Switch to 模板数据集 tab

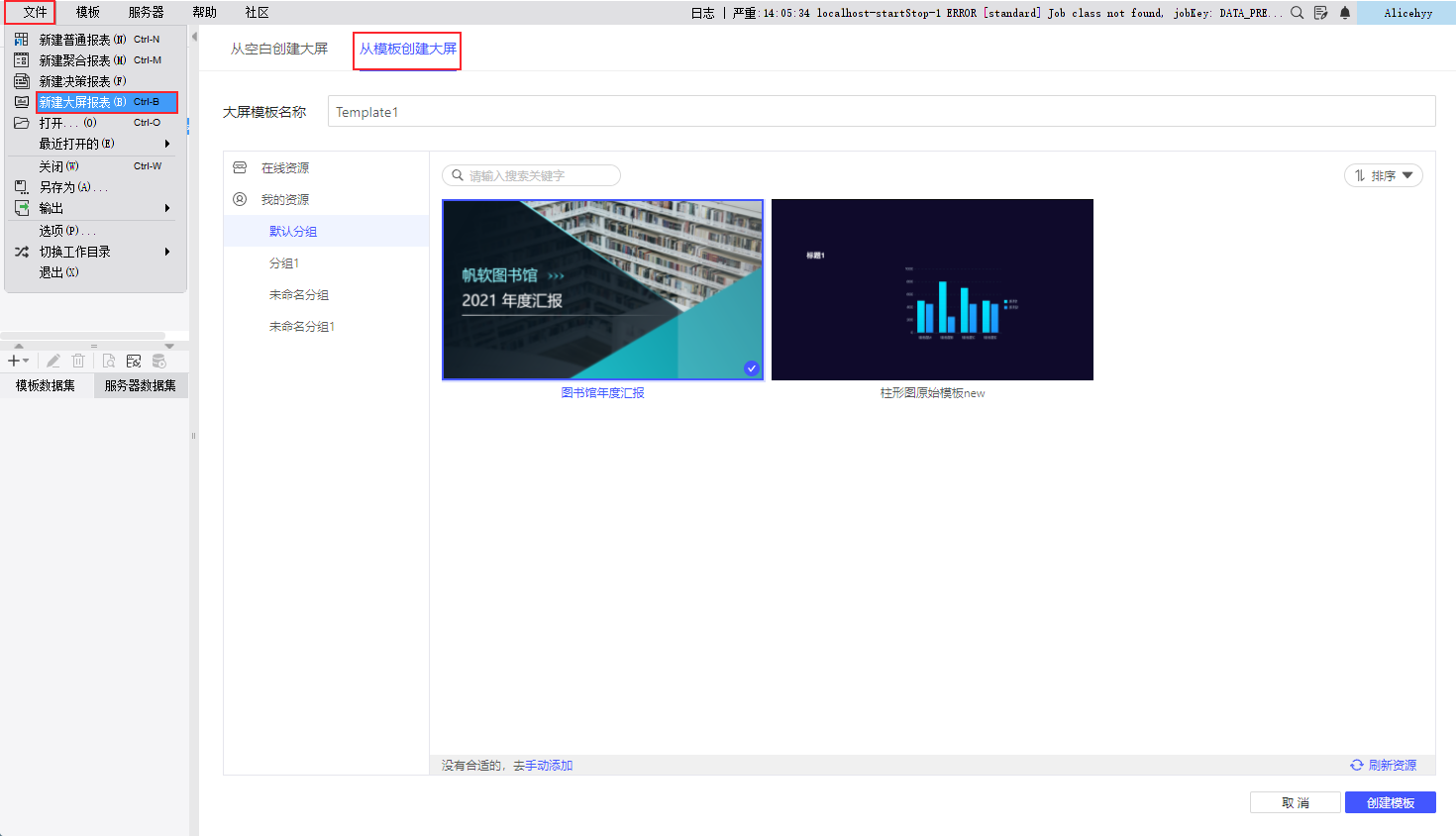[46, 385]
